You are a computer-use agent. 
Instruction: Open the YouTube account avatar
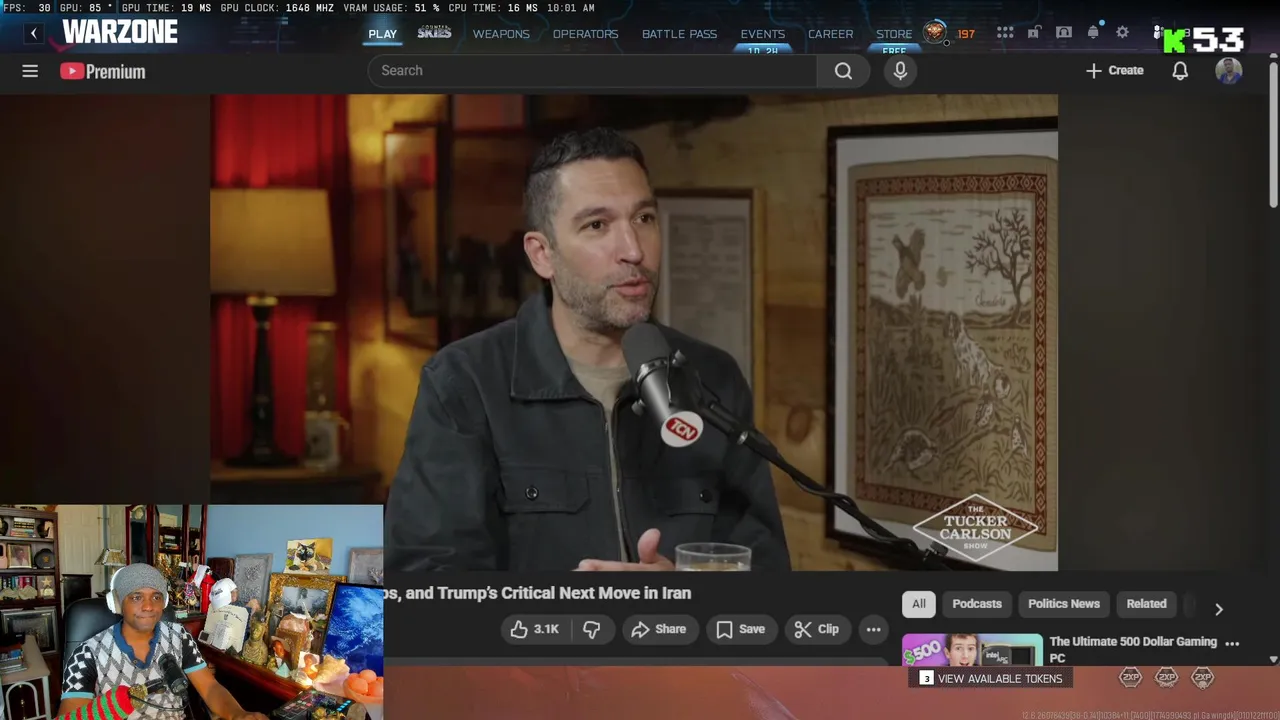pos(1229,70)
